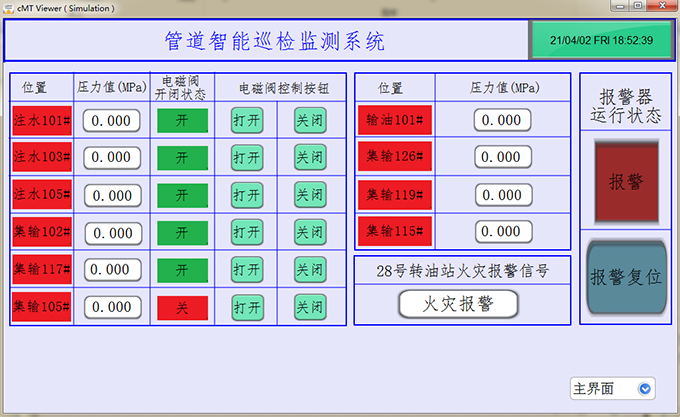Viewport: 680px width, 417px height.
Task: Click the blue dropdown arrow beside 主界面
Action: [x=645, y=389]
